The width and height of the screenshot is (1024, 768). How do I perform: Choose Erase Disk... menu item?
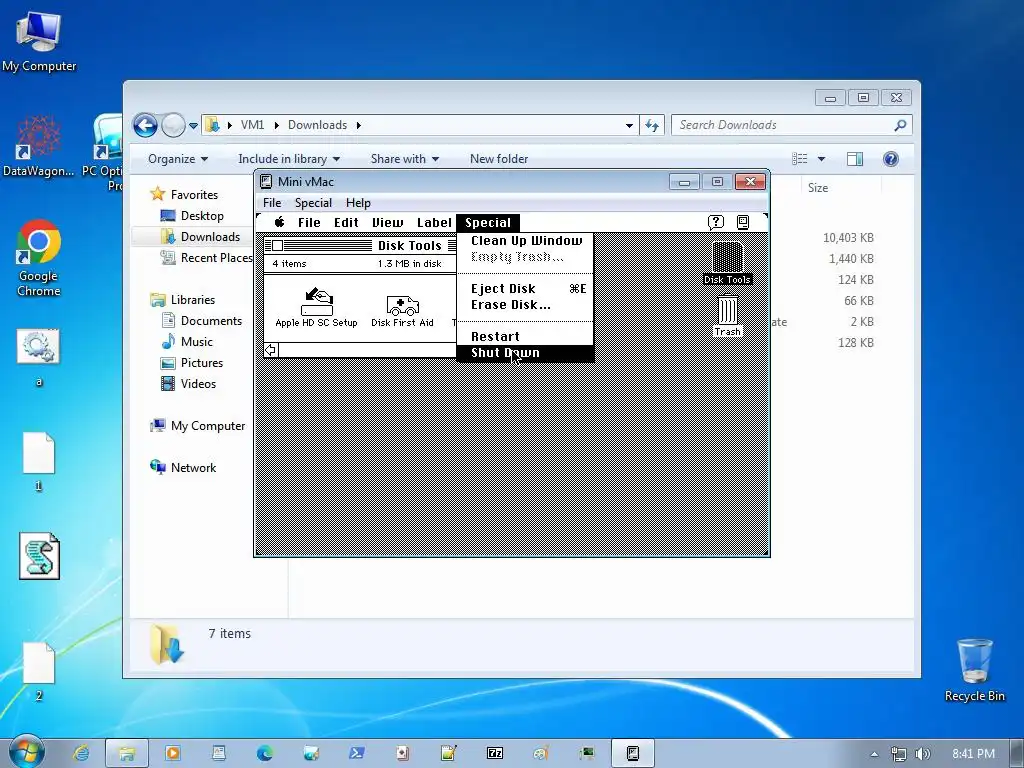525,304
